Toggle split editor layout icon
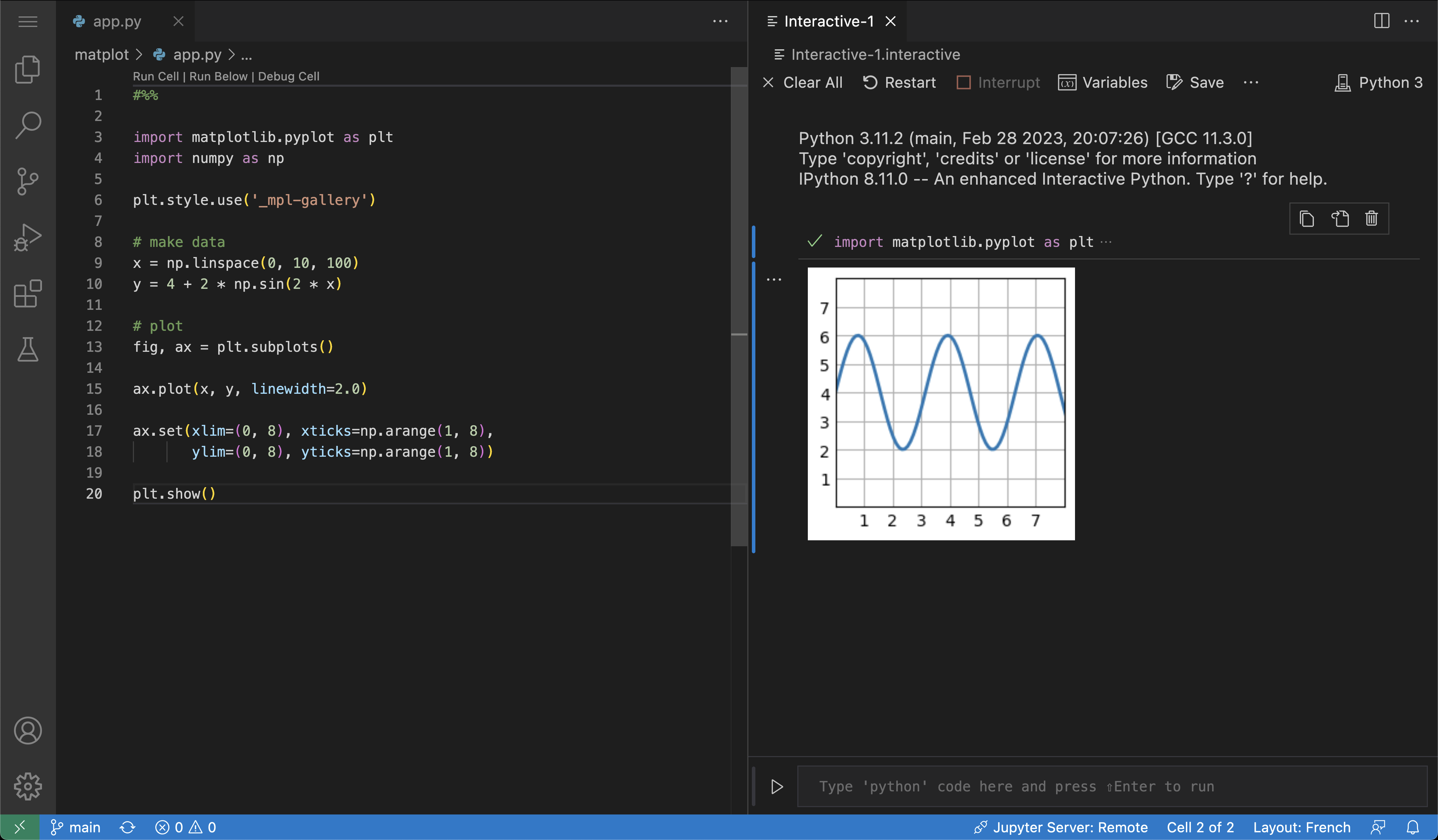Screen dimensions: 1438x840 tap(1381, 21)
